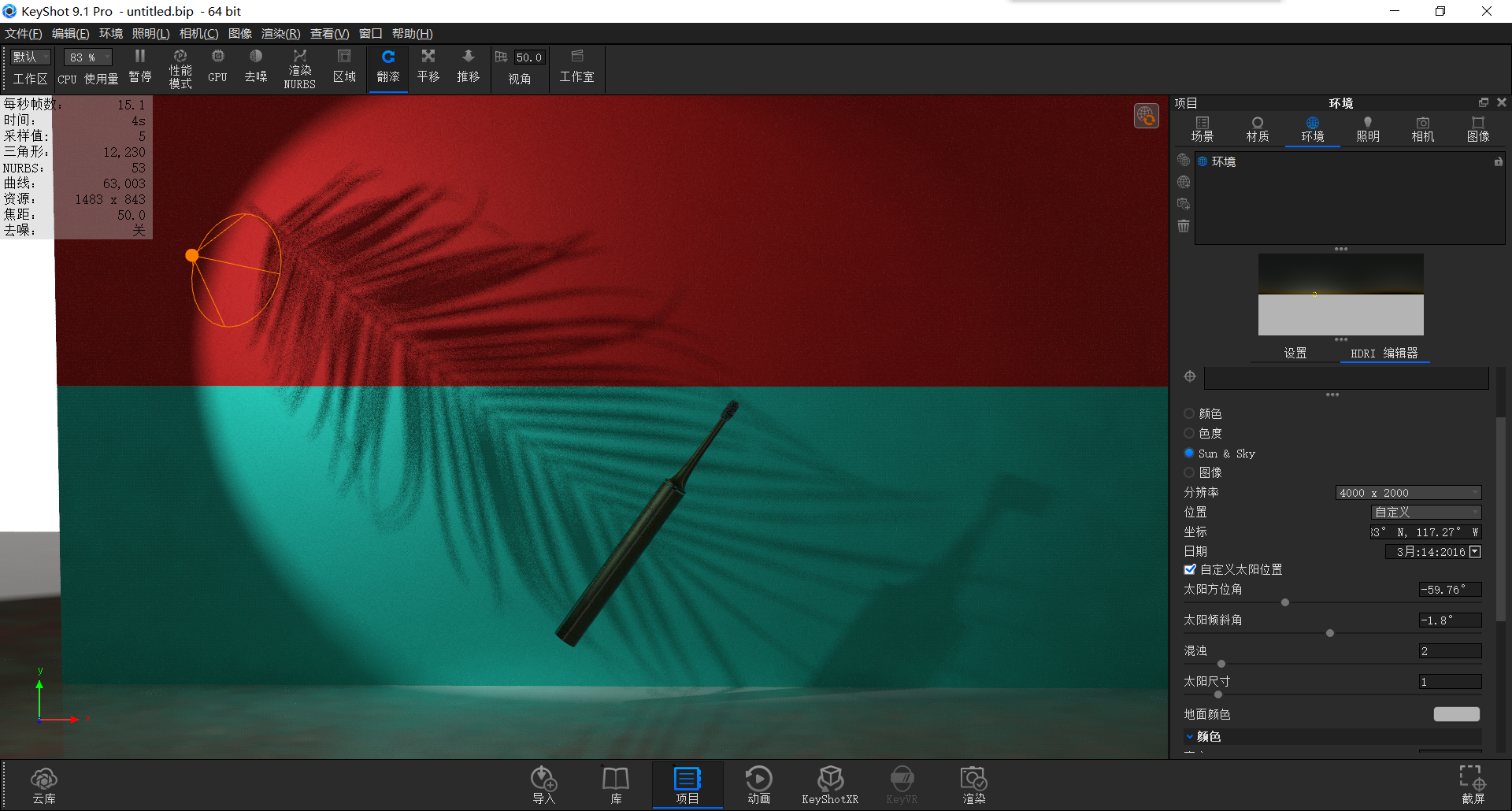The width and height of the screenshot is (1512, 811).
Task: Uncheck 自定义太阳位置
Action: pyautogui.click(x=1191, y=569)
